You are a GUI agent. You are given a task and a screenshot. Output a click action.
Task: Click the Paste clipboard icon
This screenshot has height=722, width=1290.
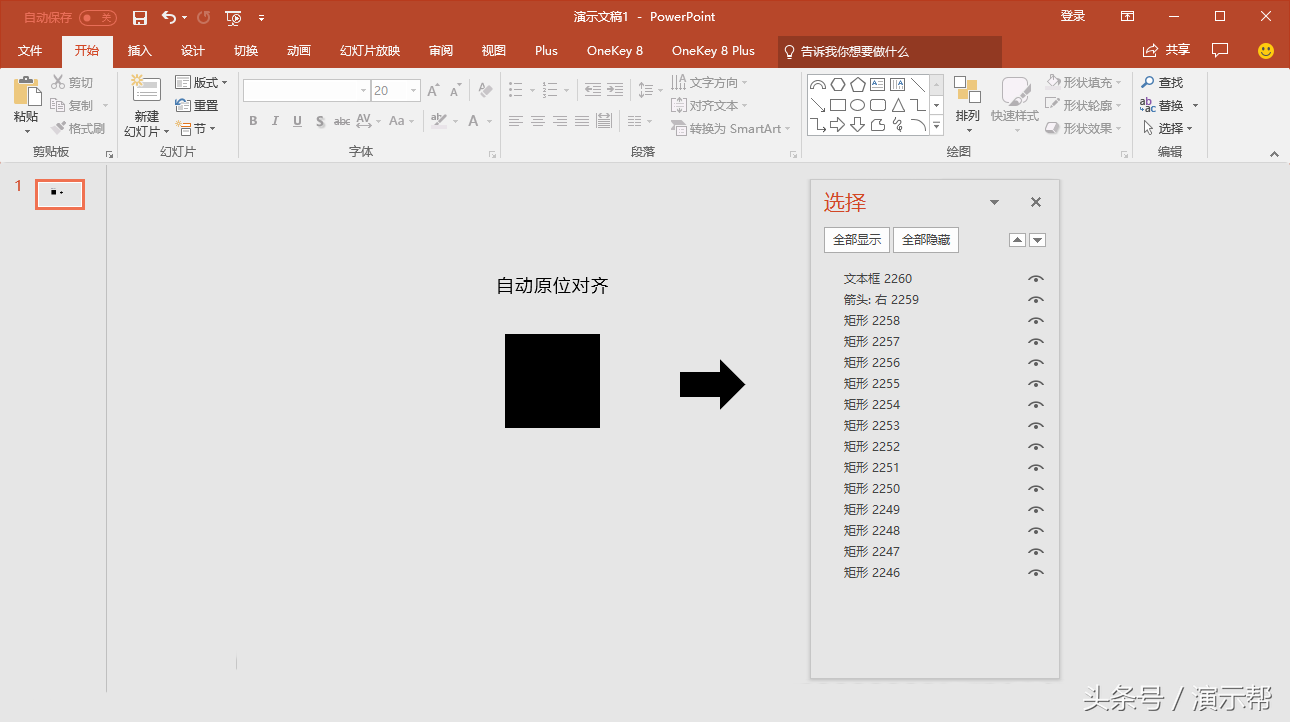(26, 92)
